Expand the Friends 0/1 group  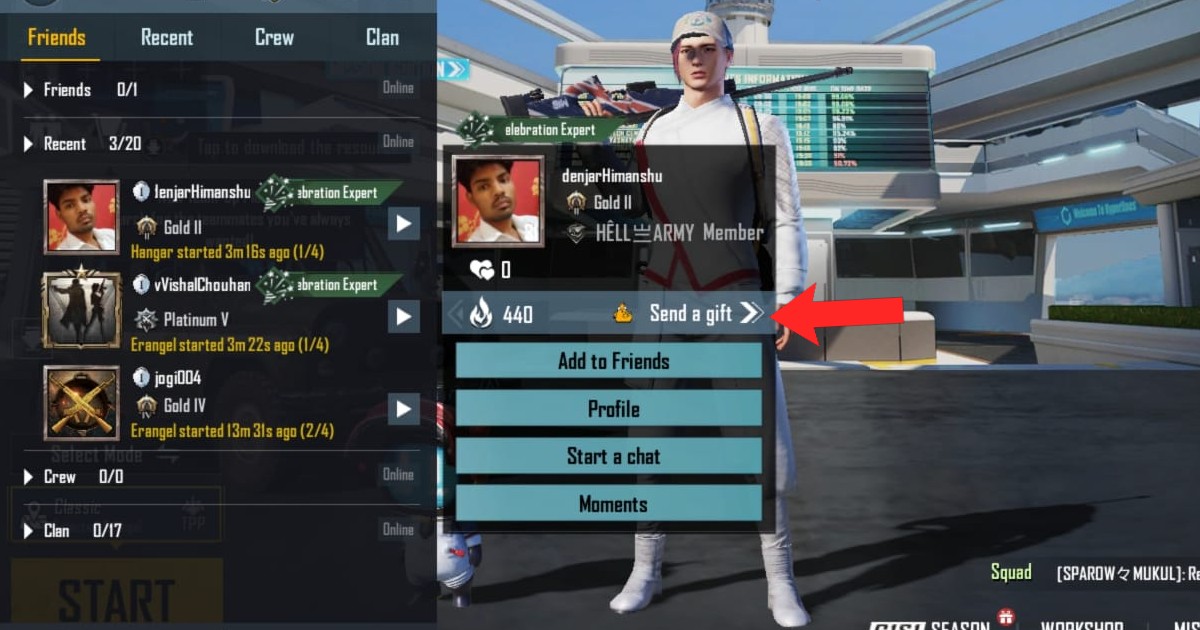click(x=29, y=90)
